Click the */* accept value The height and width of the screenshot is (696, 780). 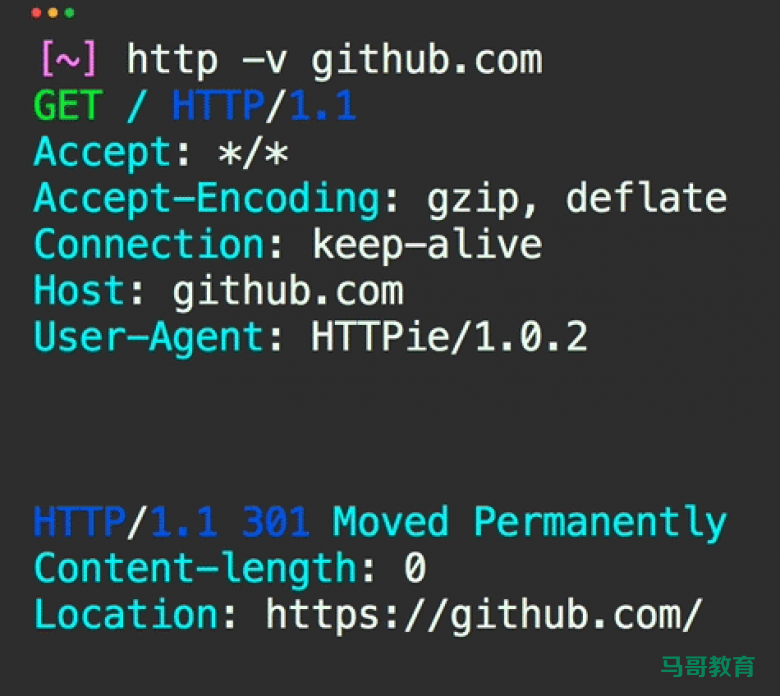click(x=253, y=153)
